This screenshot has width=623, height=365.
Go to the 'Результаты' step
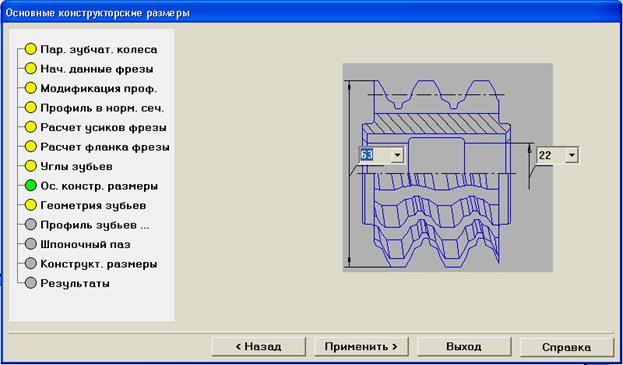click(75, 283)
